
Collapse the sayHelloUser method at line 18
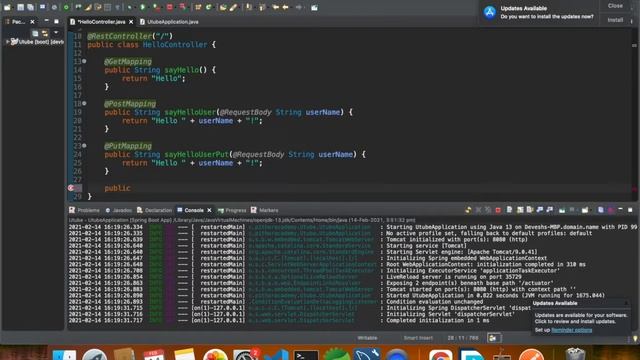tap(84, 104)
